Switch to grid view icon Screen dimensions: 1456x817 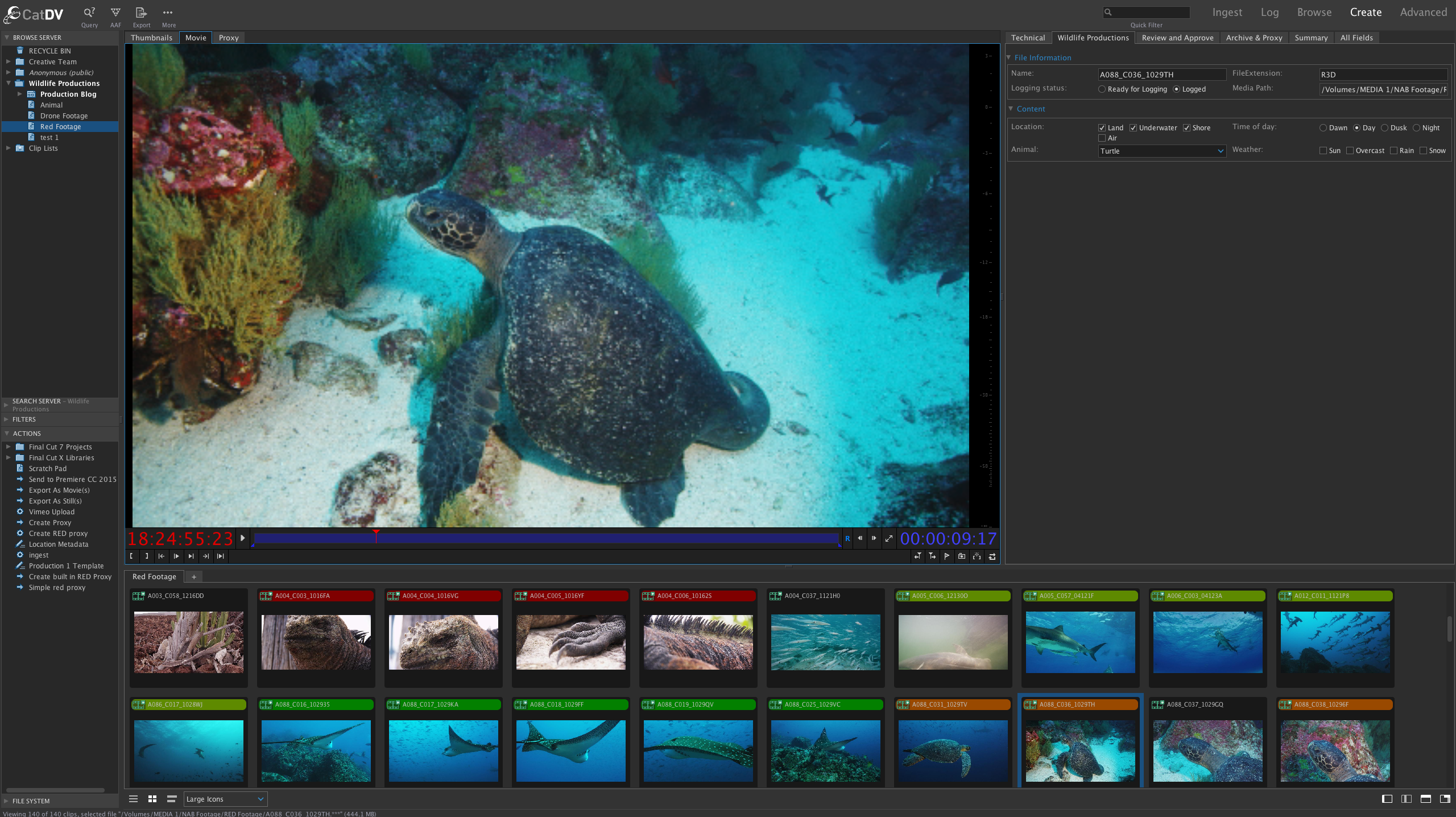click(x=152, y=799)
